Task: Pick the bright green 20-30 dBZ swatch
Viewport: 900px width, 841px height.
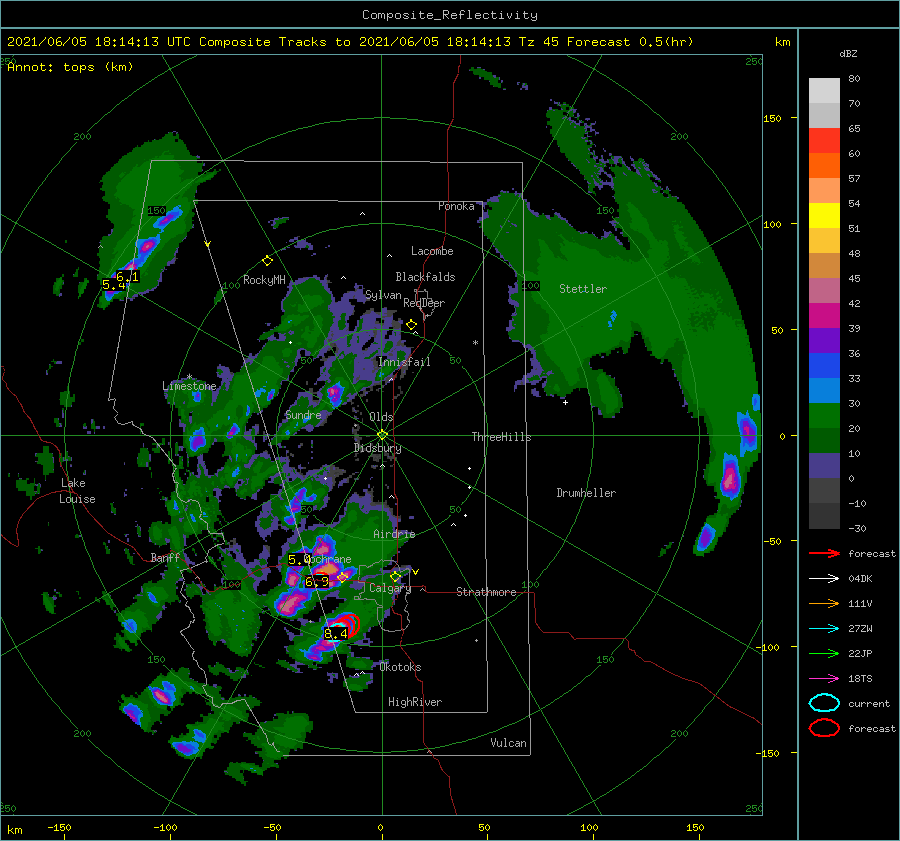Action: click(x=824, y=416)
